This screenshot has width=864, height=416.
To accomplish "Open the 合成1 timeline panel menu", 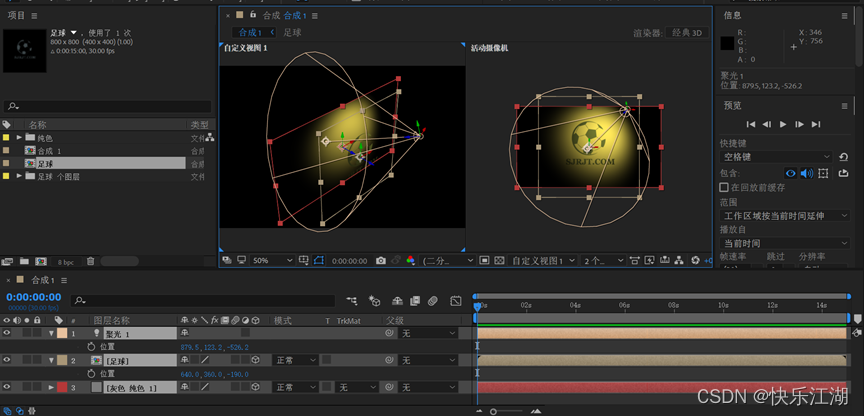I will coord(64,280).
